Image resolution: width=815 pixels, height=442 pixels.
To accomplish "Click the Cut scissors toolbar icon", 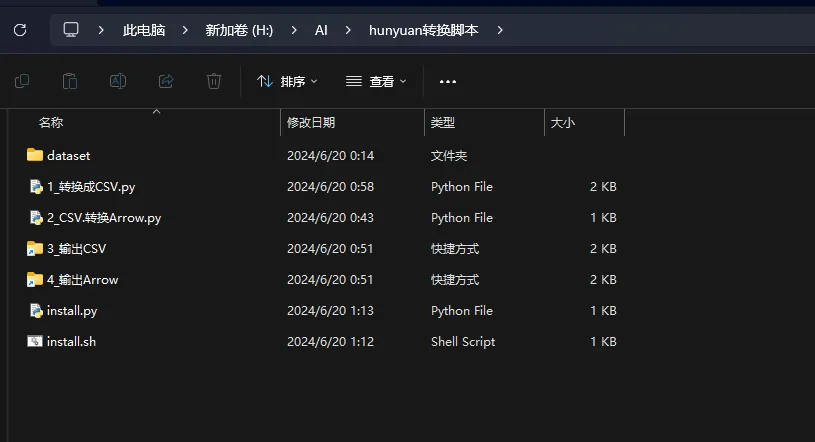I will [22, 81].
